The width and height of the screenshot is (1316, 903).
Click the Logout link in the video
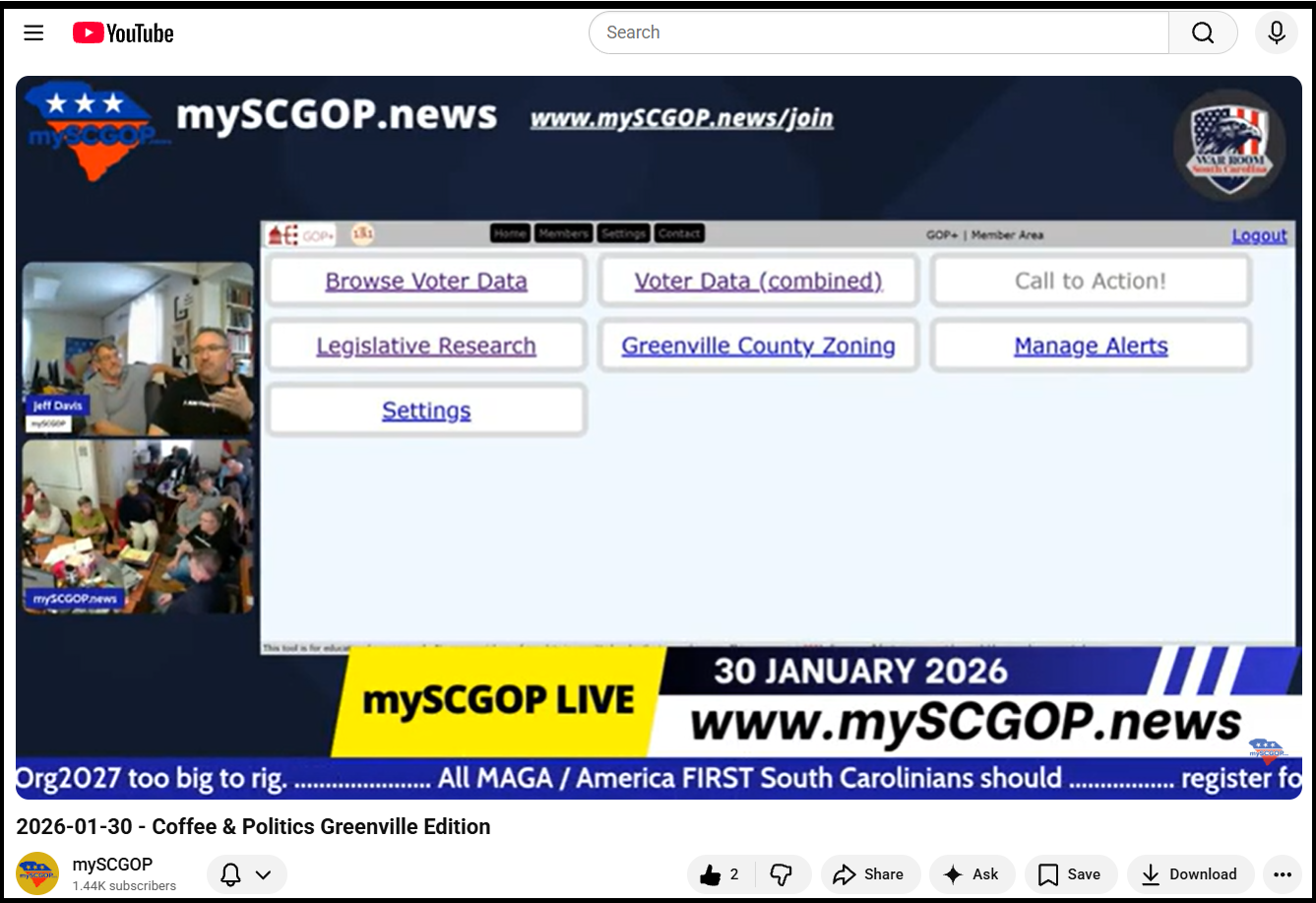pyautogui.click(x=1259, y=235)
